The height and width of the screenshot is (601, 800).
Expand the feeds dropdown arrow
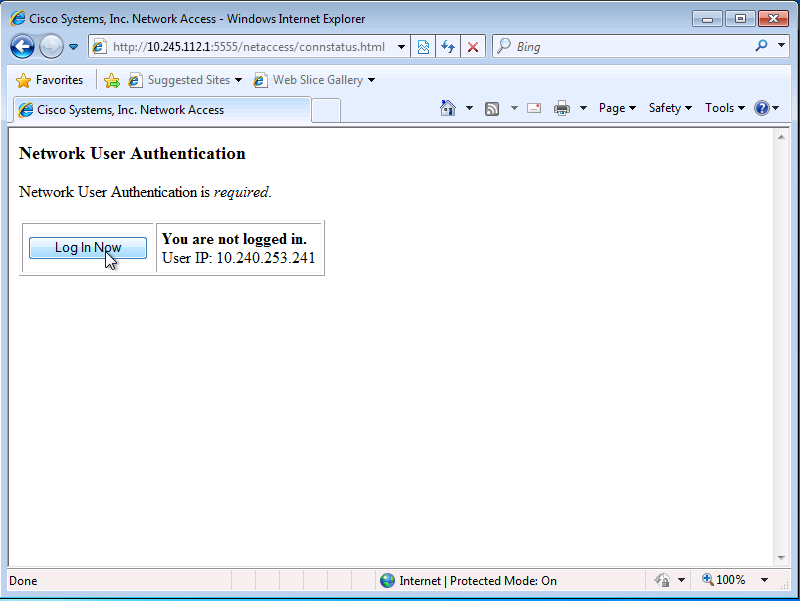point(514,108)
